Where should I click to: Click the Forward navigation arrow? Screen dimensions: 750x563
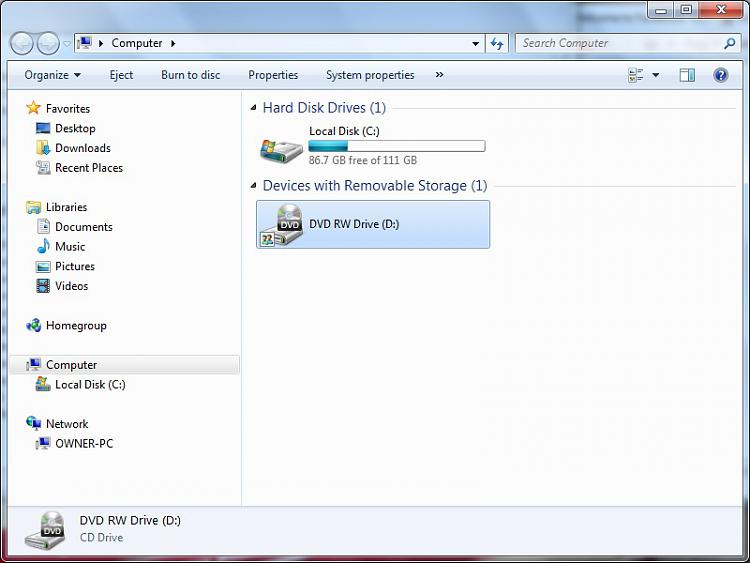(x=48, y=44)
